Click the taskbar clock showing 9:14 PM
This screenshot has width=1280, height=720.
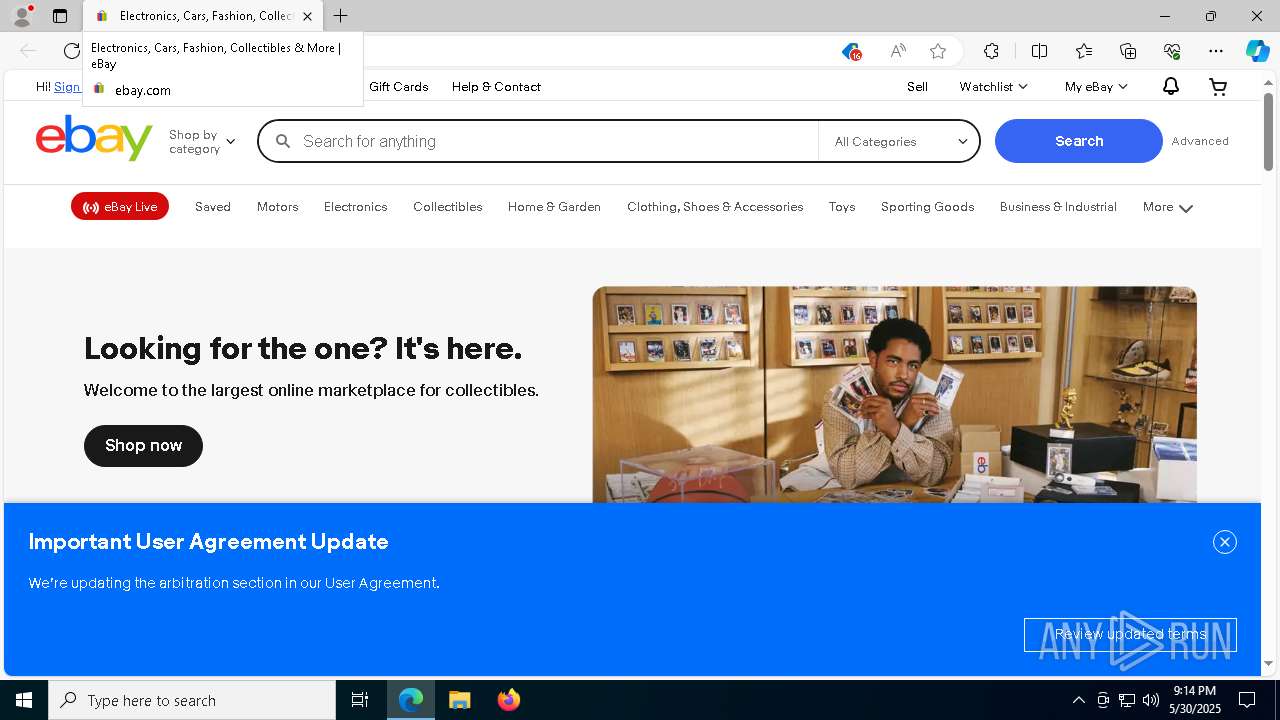coord(1195,700)
